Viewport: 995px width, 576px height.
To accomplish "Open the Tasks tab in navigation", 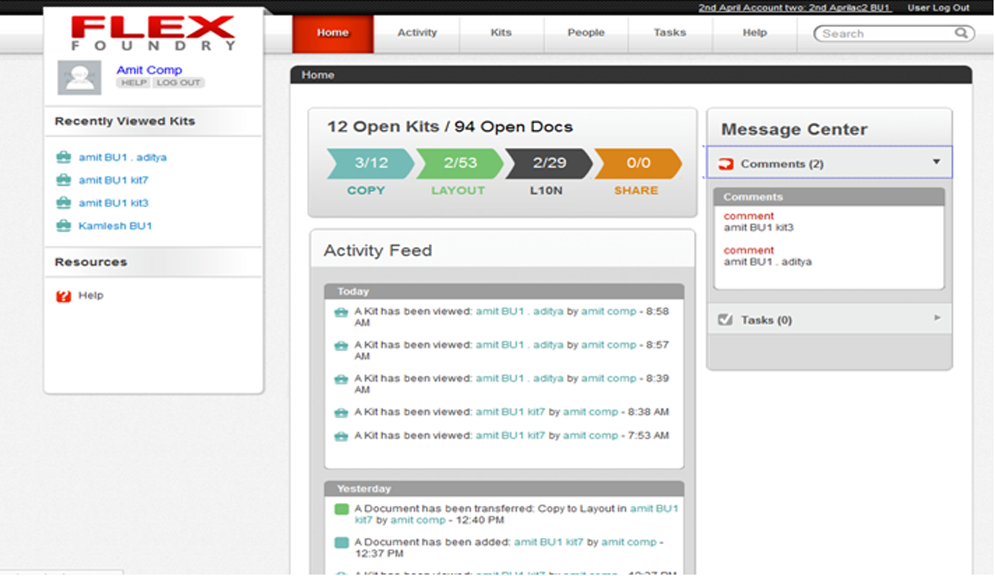I will [x=670, y=33].
